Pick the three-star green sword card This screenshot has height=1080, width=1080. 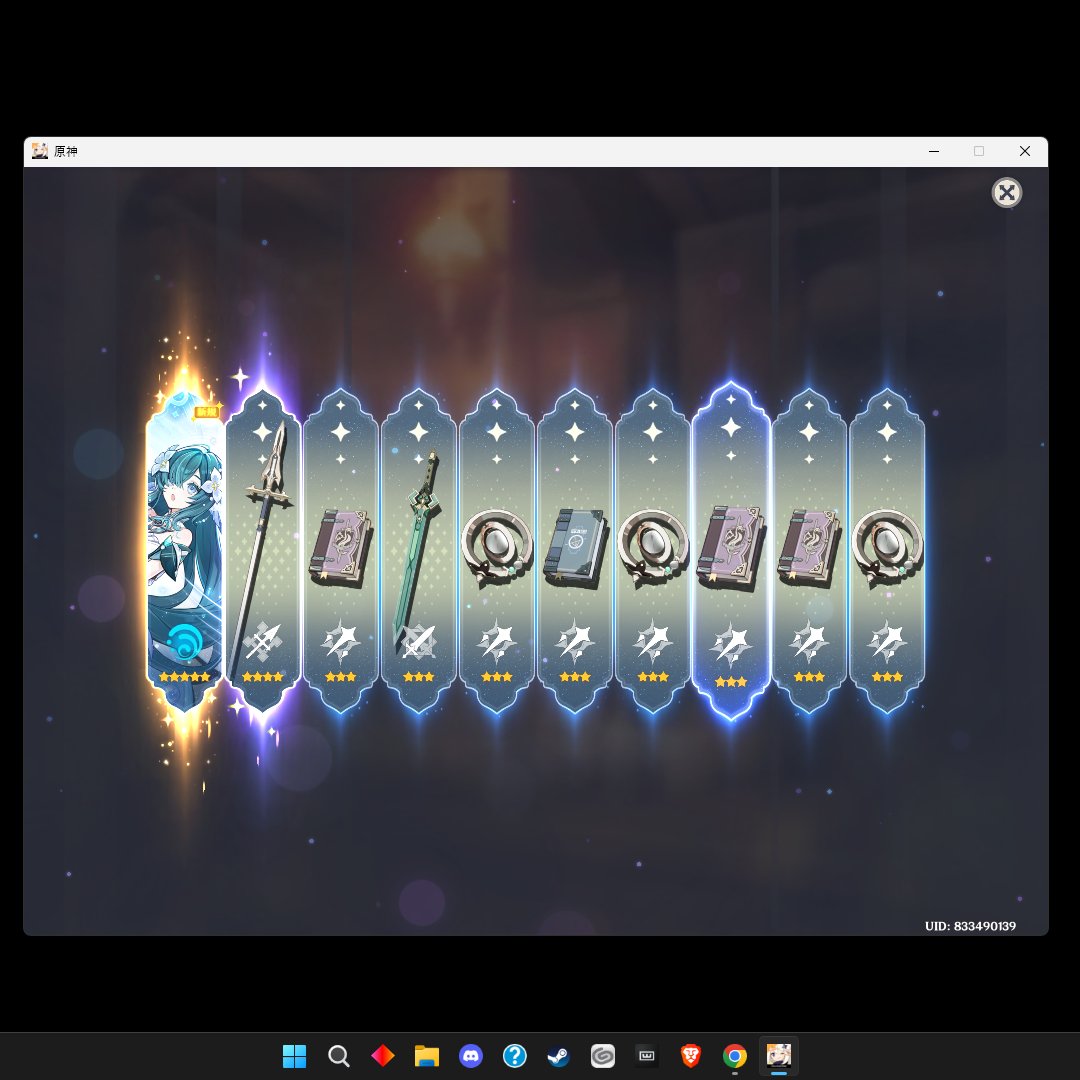pos(419,551)
